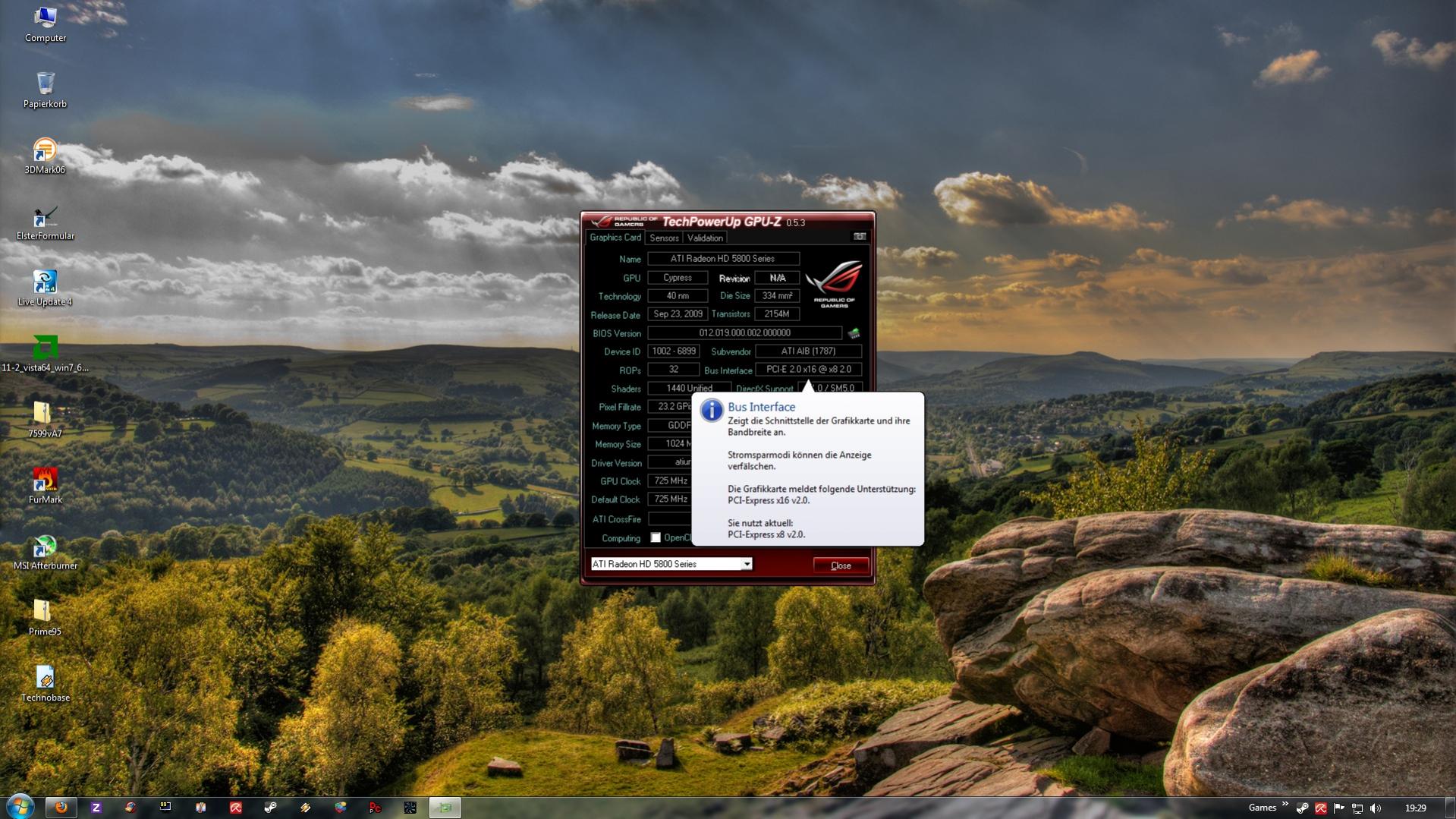
Task: Click the Games toolbar label on taskbar
Action: 1263,808
